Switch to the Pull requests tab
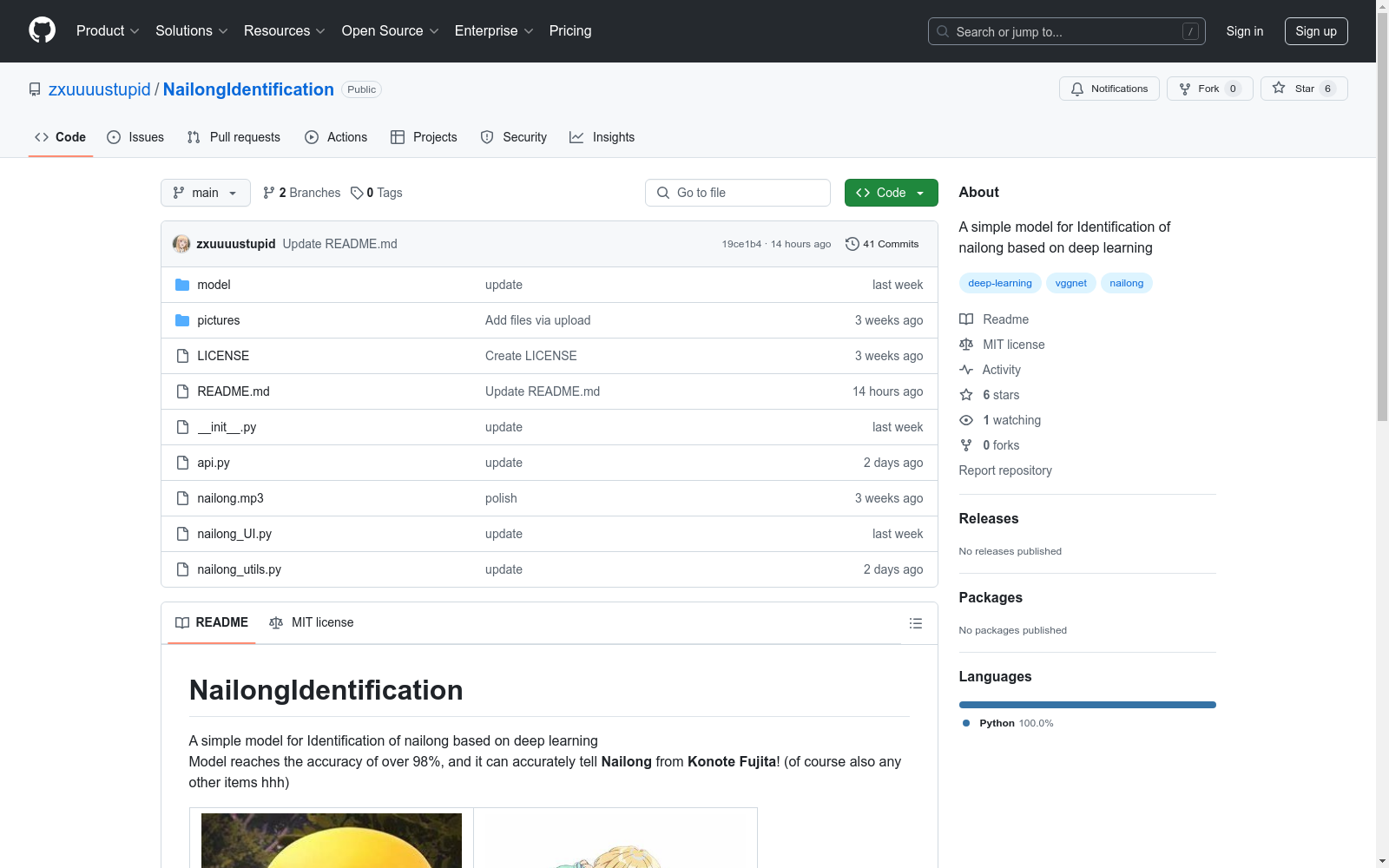Viewport: 1389px width, 868px height. pyautogui.click(x=234, y=137)
